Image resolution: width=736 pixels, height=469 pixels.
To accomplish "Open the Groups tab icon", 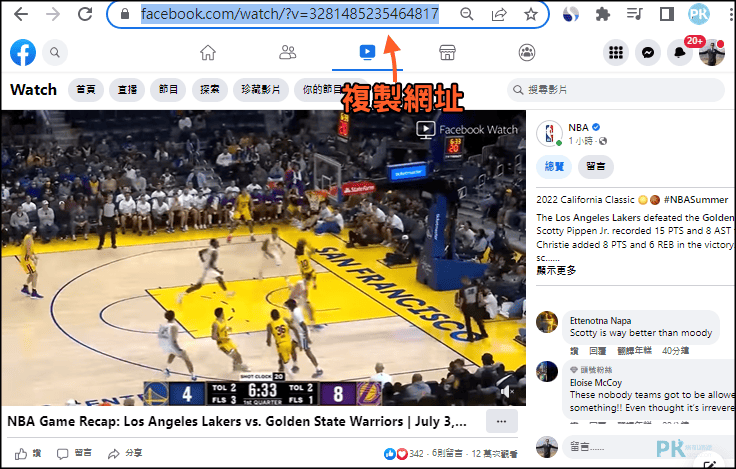I will point(527,52).
